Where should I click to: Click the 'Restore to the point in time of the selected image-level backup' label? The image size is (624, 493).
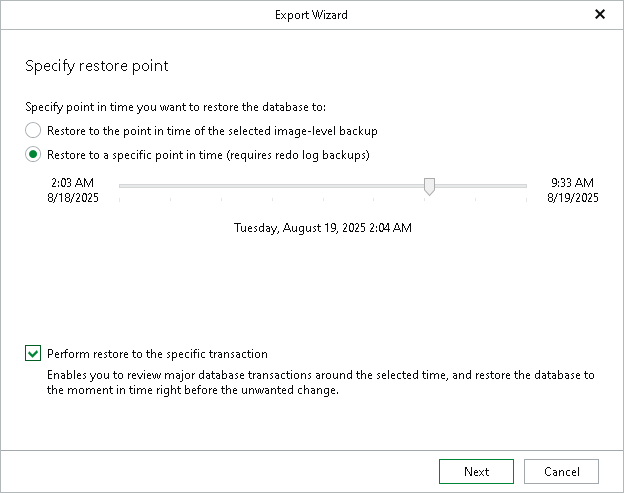tap(212, 131)
